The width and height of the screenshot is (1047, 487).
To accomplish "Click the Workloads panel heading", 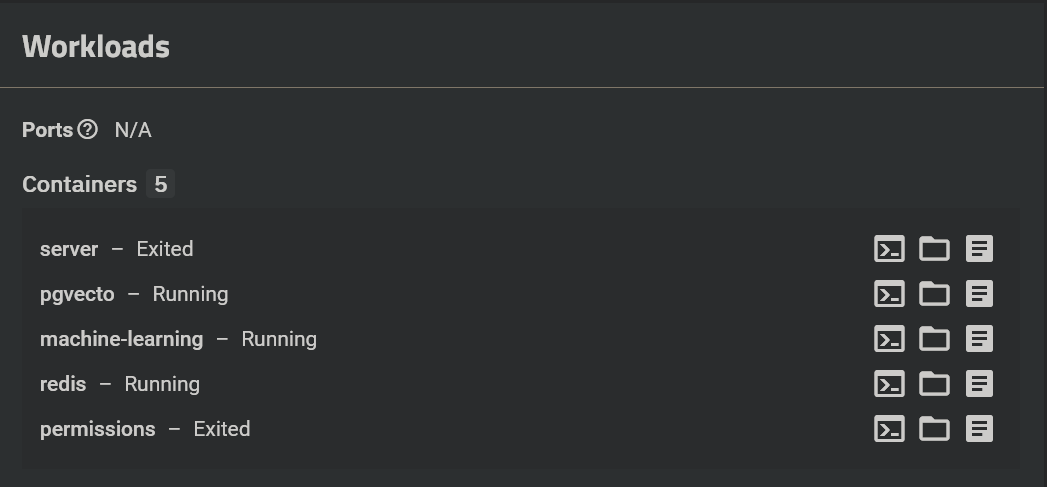I will click(96, 47).
